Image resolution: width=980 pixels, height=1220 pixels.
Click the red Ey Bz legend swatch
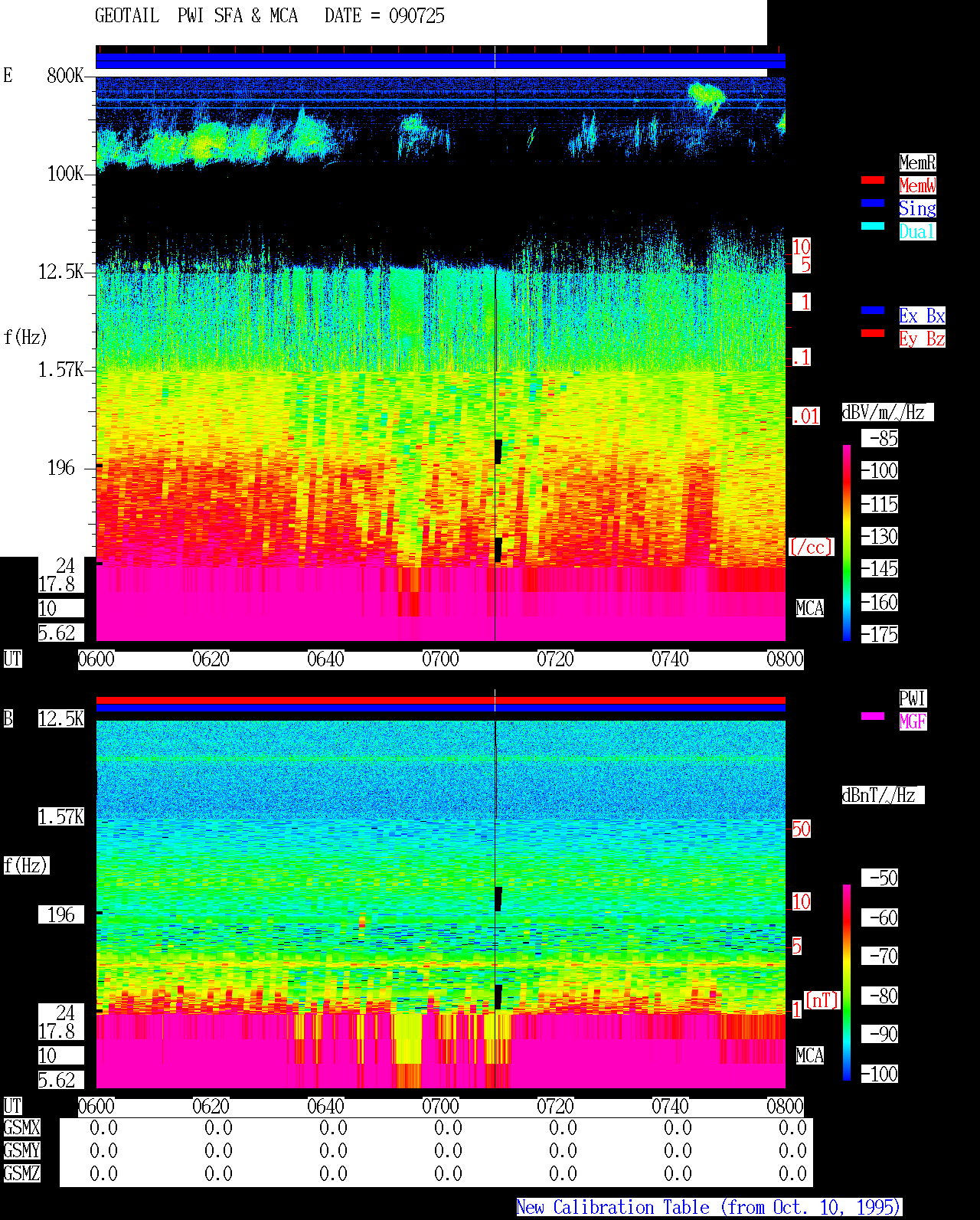[x=873, y=333]
